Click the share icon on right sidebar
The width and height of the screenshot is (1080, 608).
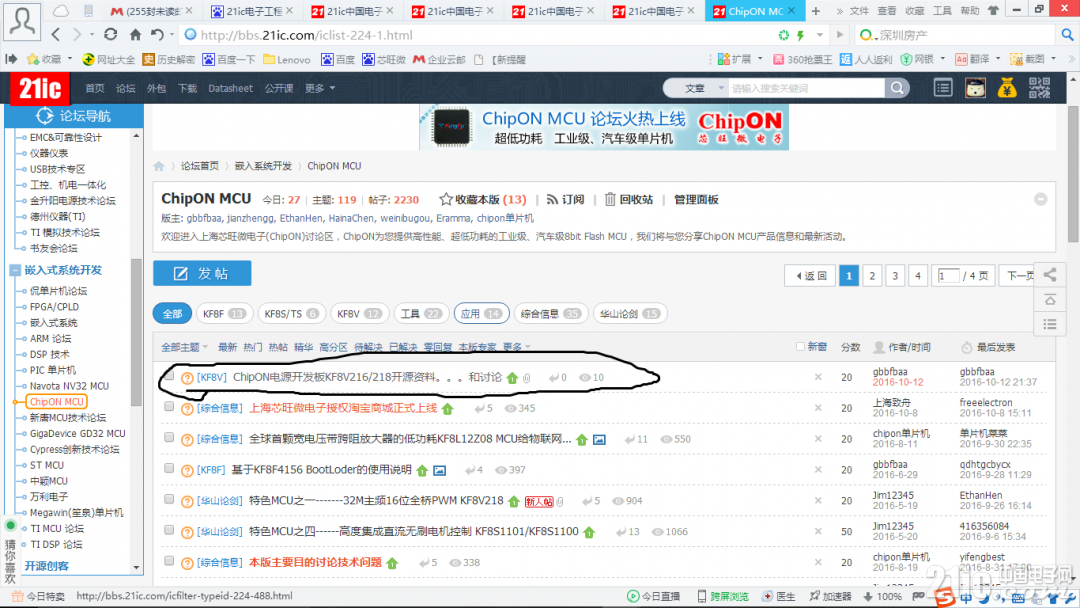click(x=1050, y=275)
